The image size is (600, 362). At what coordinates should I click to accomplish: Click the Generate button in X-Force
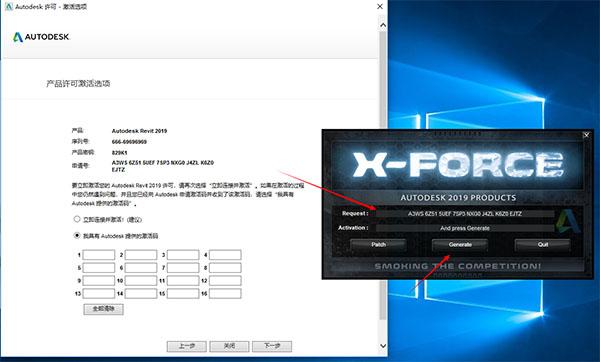tap(460, 245)
